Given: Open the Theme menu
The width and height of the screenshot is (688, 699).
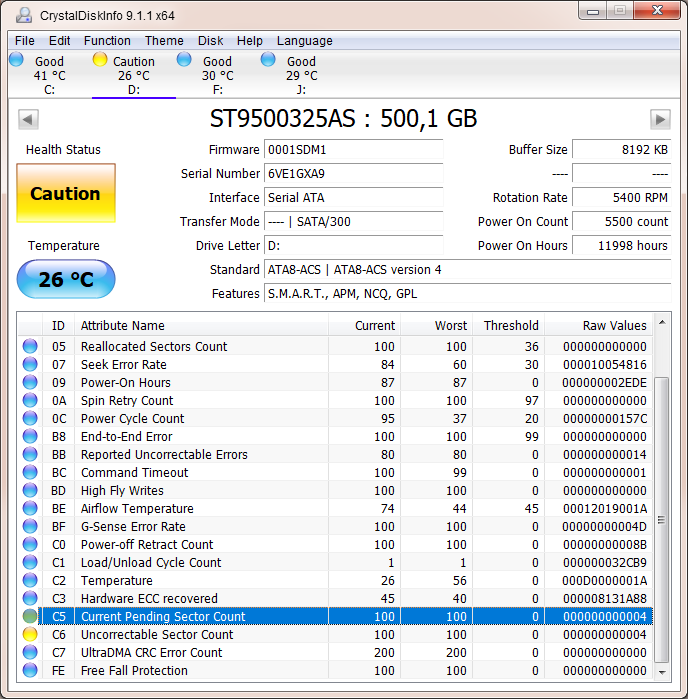Looking at the screenshot, I should [164, 41].
